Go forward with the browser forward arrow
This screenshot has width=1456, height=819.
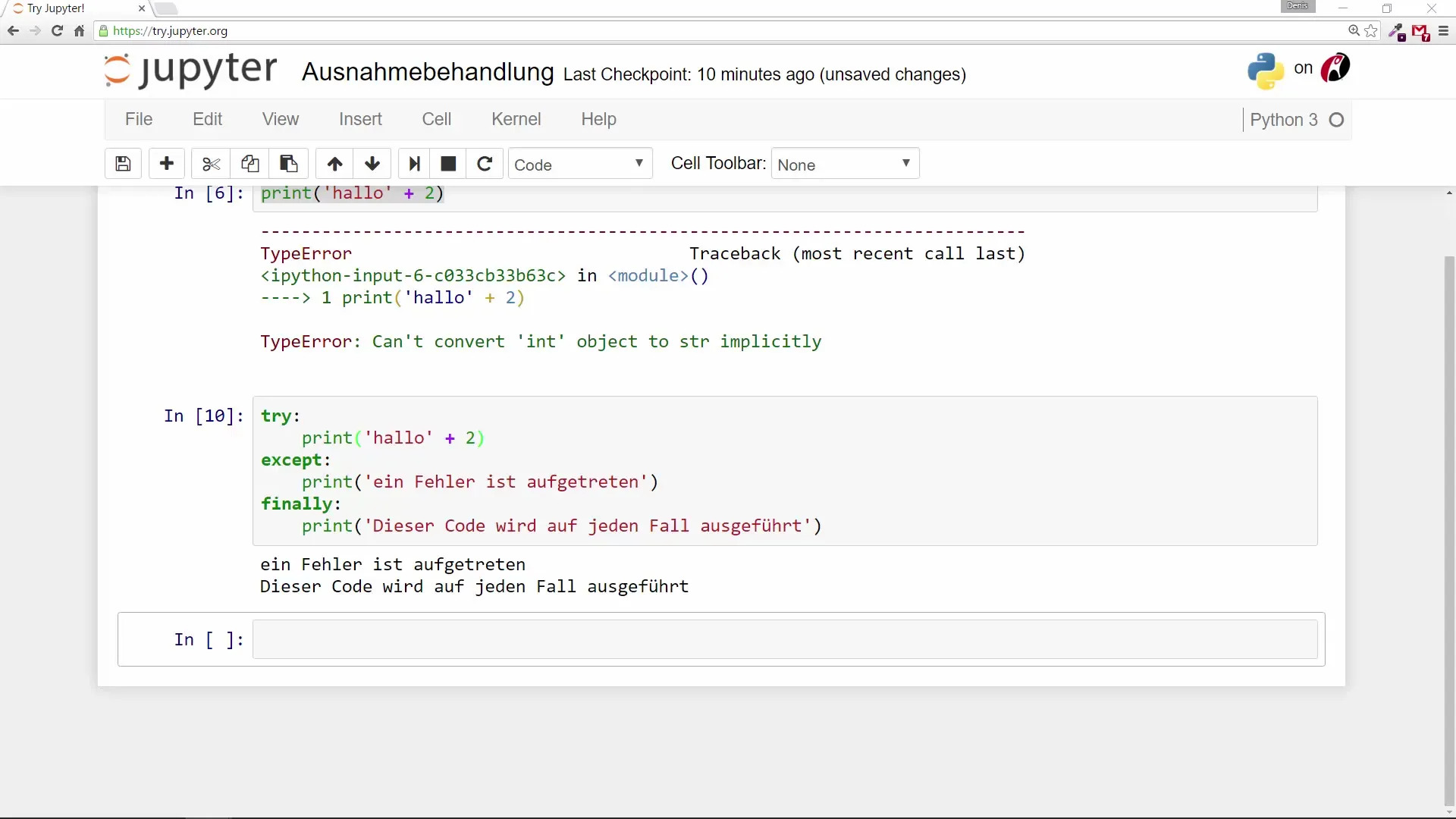pos(35,31)
